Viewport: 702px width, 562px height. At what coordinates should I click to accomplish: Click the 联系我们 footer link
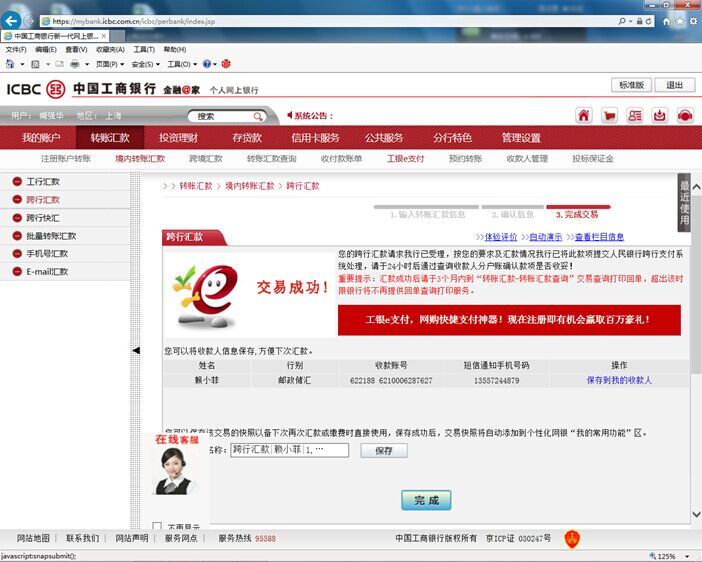[82, 538]
